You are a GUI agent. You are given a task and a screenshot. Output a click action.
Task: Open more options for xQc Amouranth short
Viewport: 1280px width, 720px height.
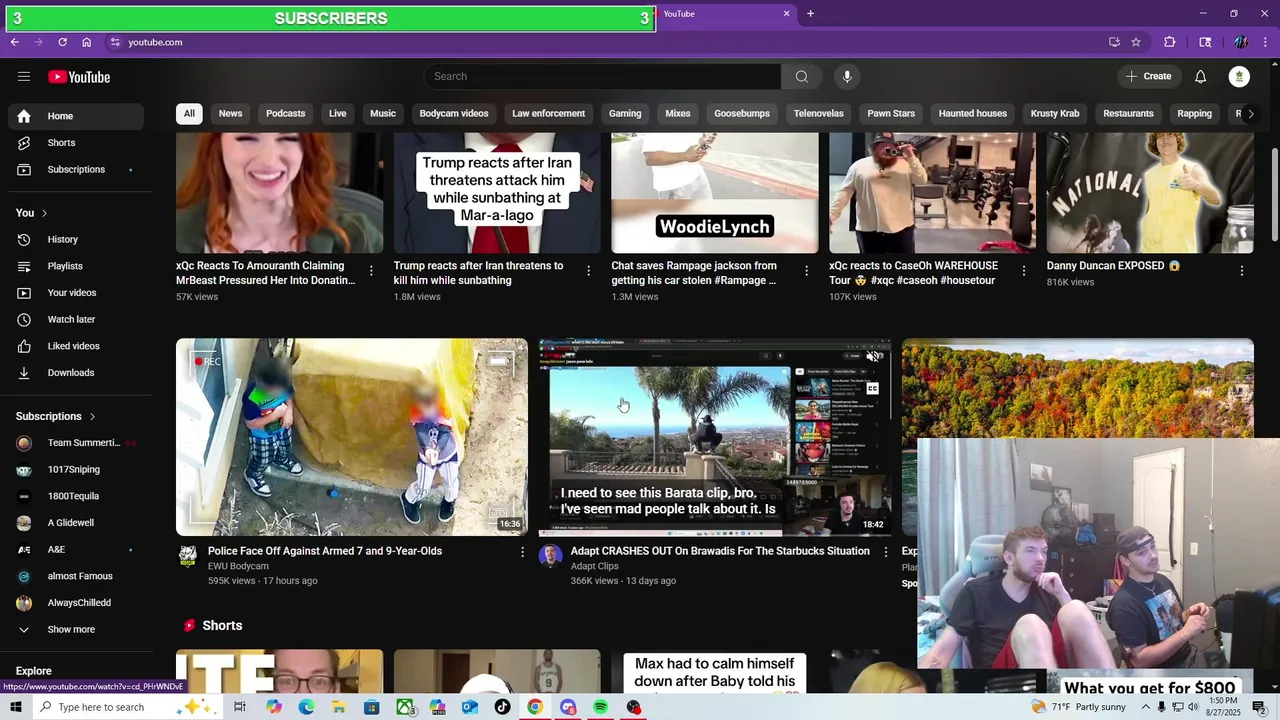(371, 271)
